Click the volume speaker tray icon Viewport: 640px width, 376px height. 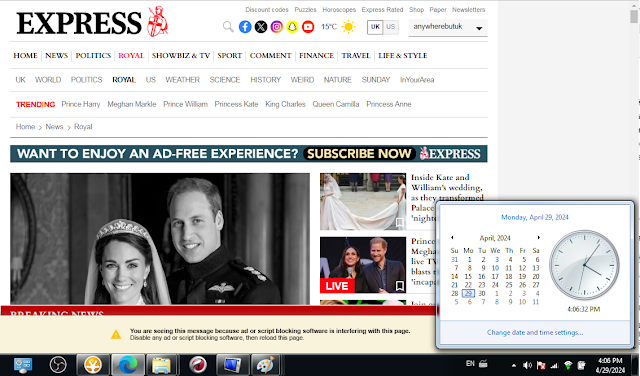[x=527, y=365]
